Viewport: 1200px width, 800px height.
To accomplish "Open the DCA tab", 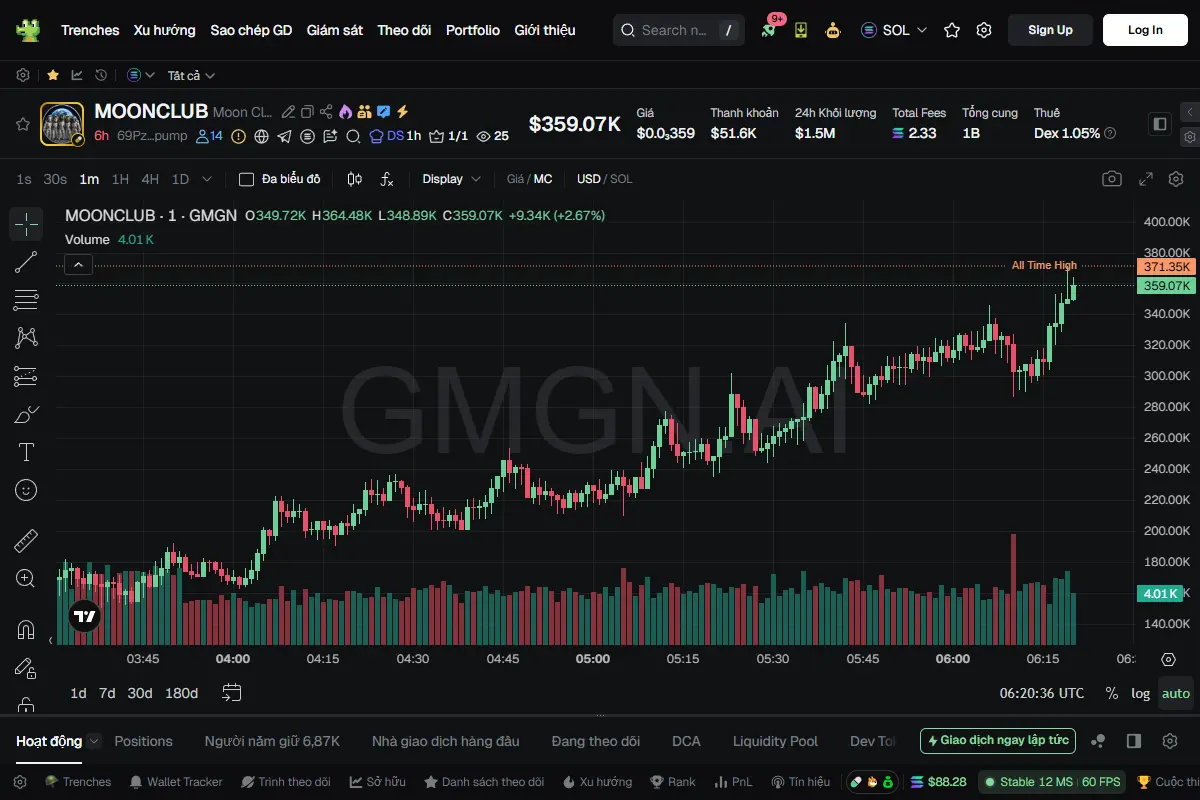I will 686,741.
